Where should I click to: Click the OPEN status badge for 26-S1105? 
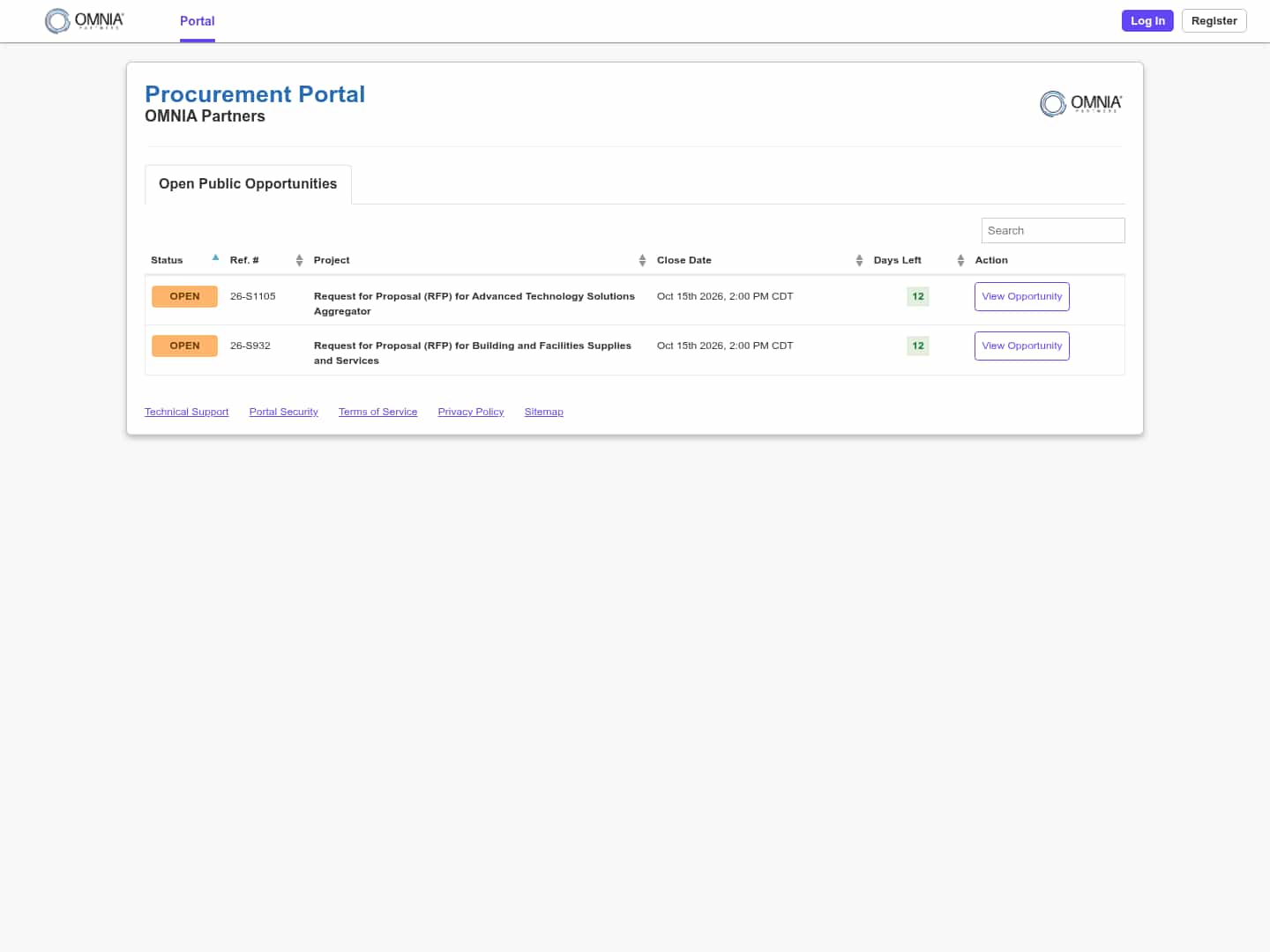point(184,296)
